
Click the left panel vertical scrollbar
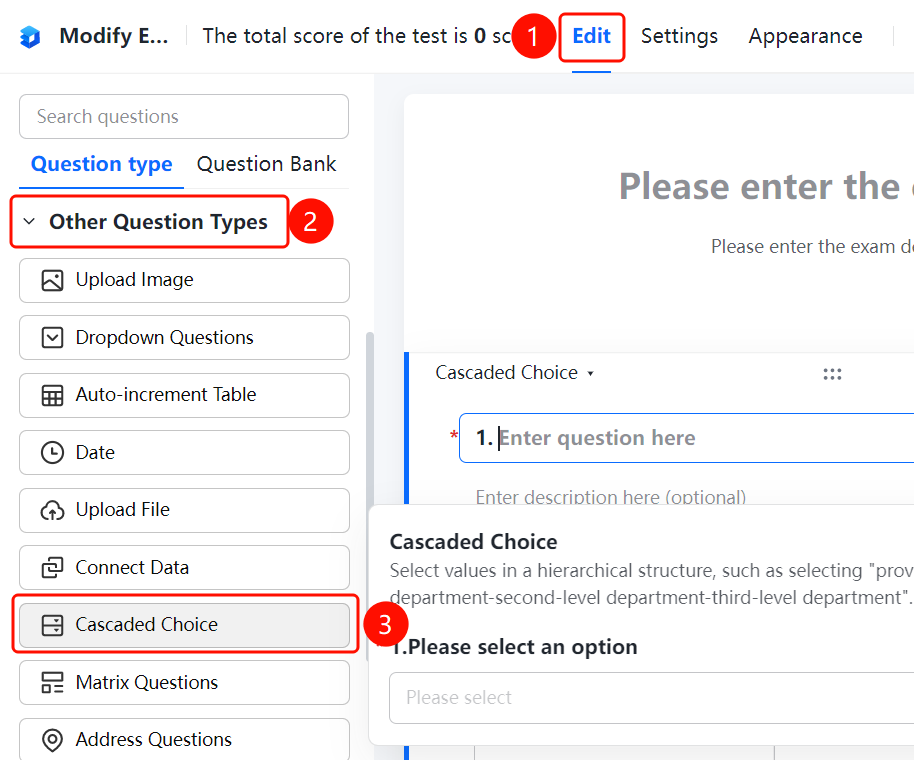[x=369, y=495]
